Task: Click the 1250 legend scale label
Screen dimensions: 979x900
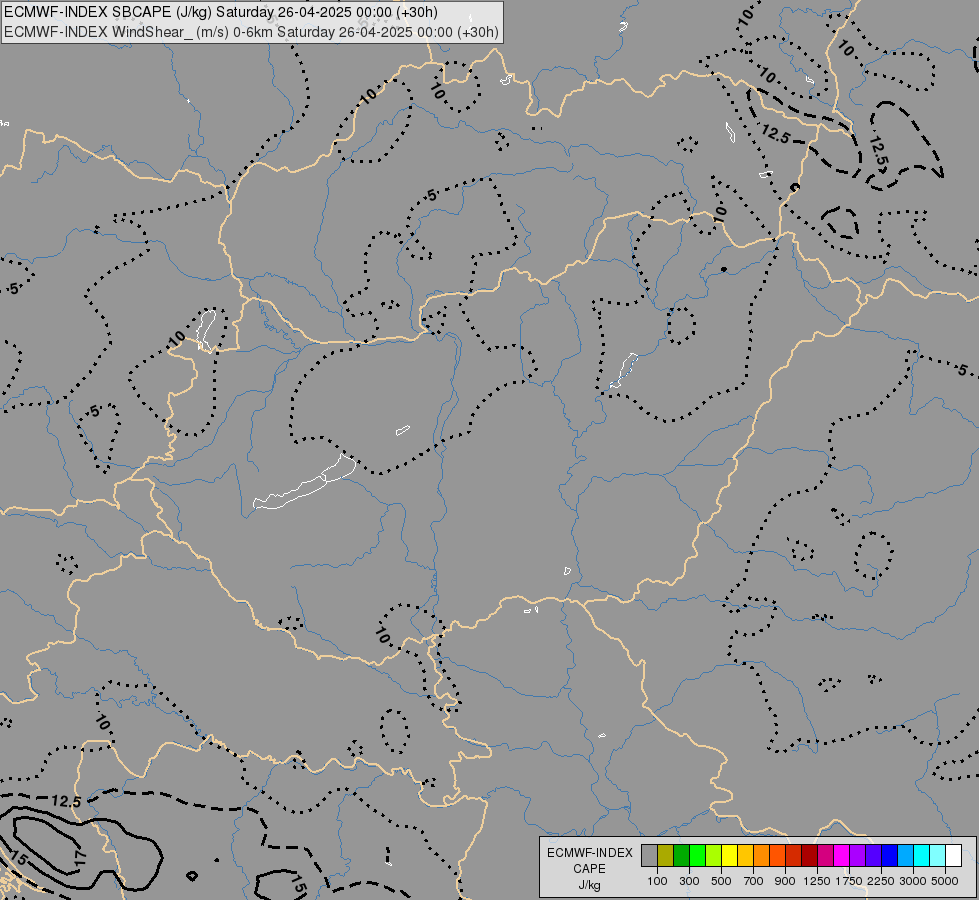Action: (x=817, y=881)
